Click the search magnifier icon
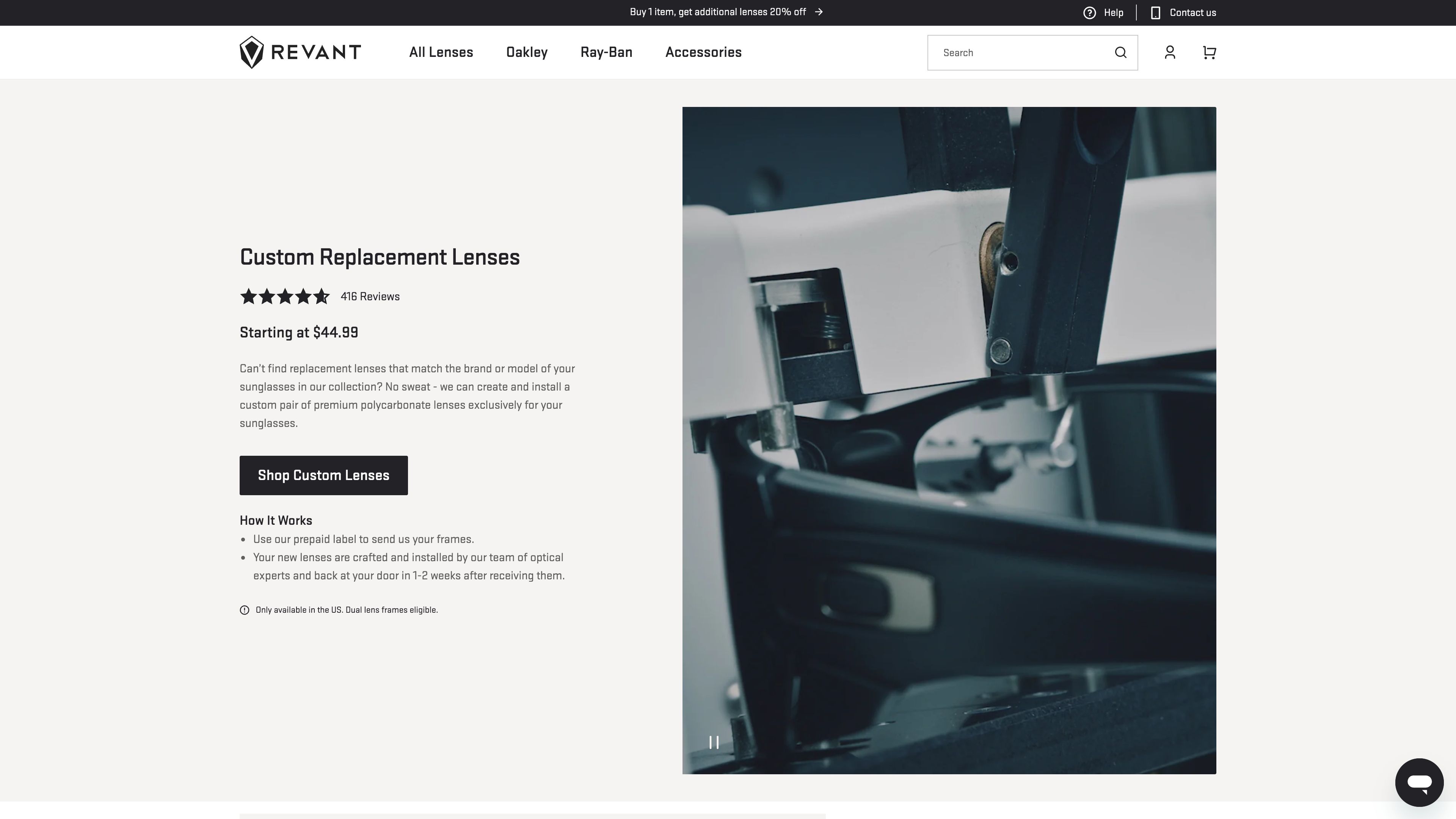 point(1120,52)
